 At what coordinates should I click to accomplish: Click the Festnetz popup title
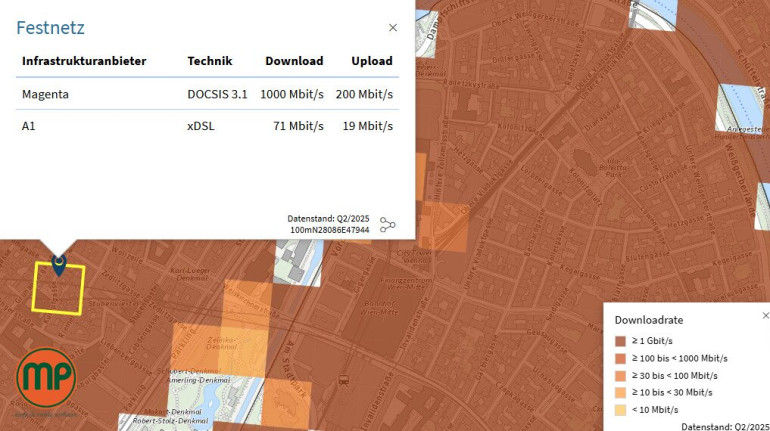click(50, 28)
